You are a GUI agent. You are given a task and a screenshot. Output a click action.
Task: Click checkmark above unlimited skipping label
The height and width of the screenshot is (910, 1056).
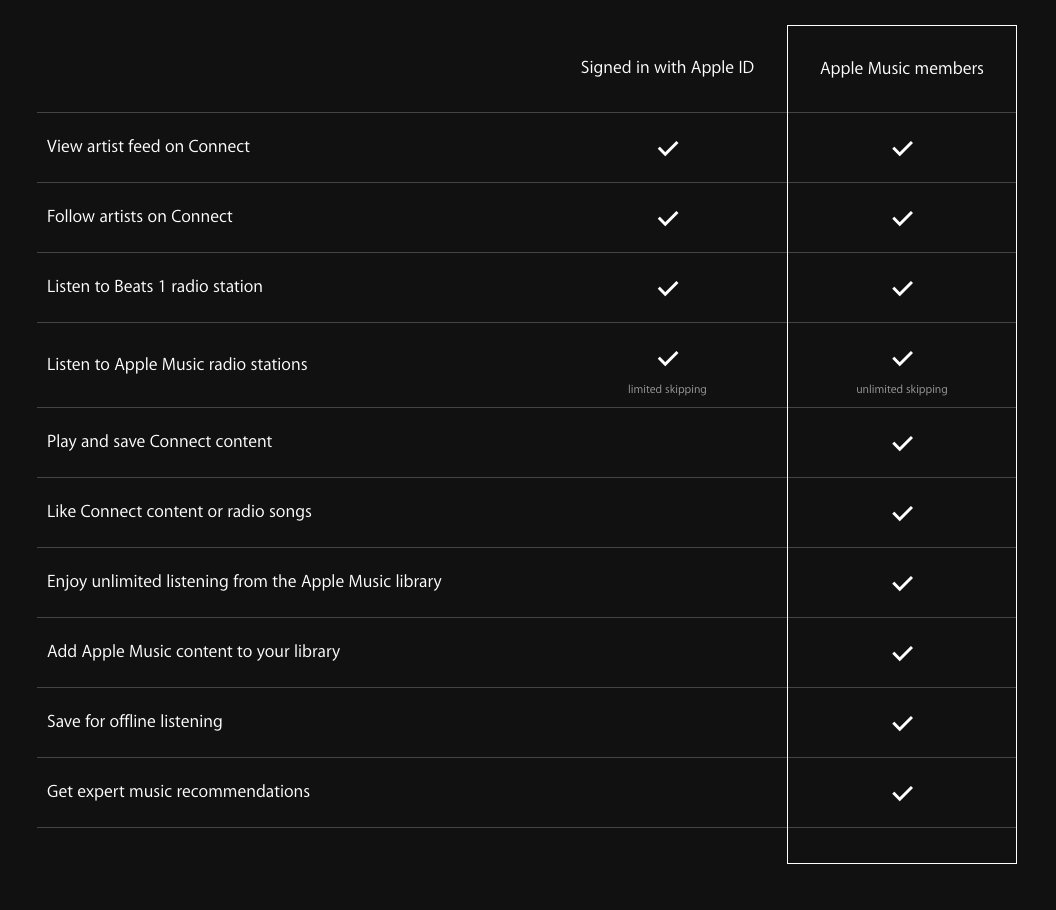click(x=902, y=358)
